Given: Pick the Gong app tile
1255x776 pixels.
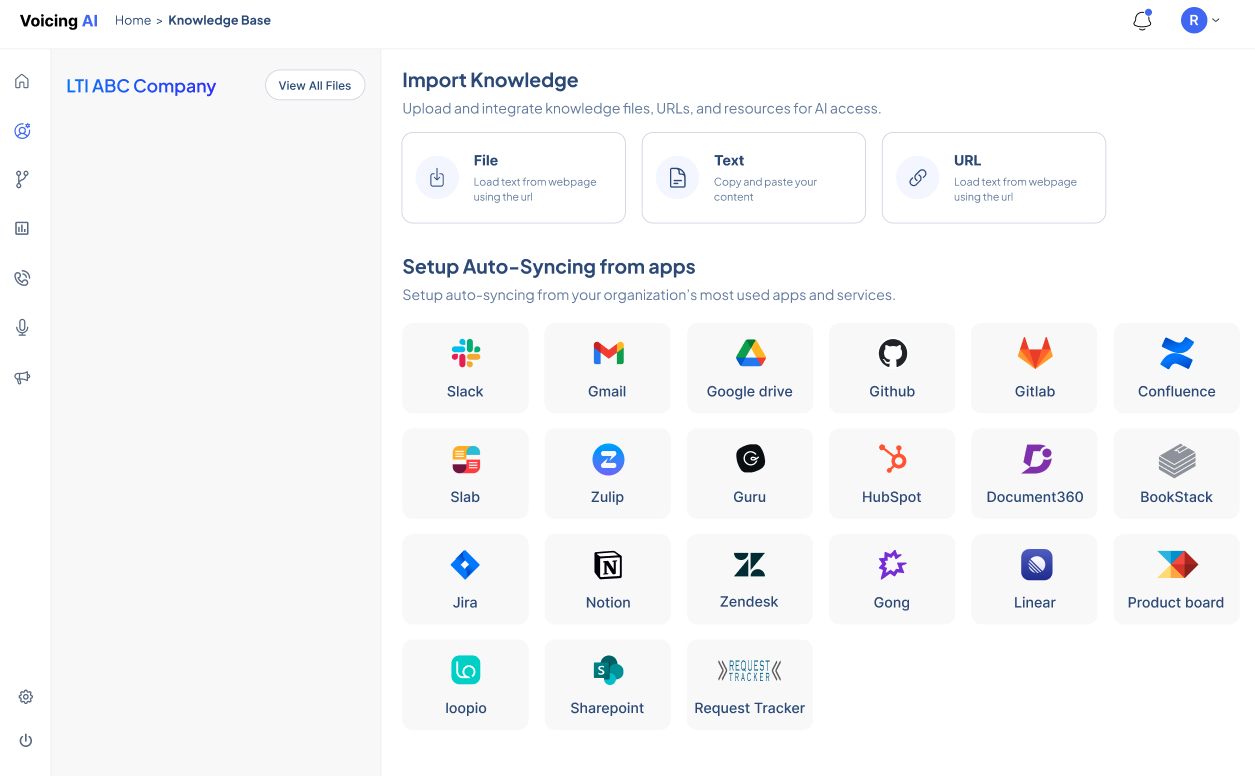Looking at the screenshot, I should 892,579.
